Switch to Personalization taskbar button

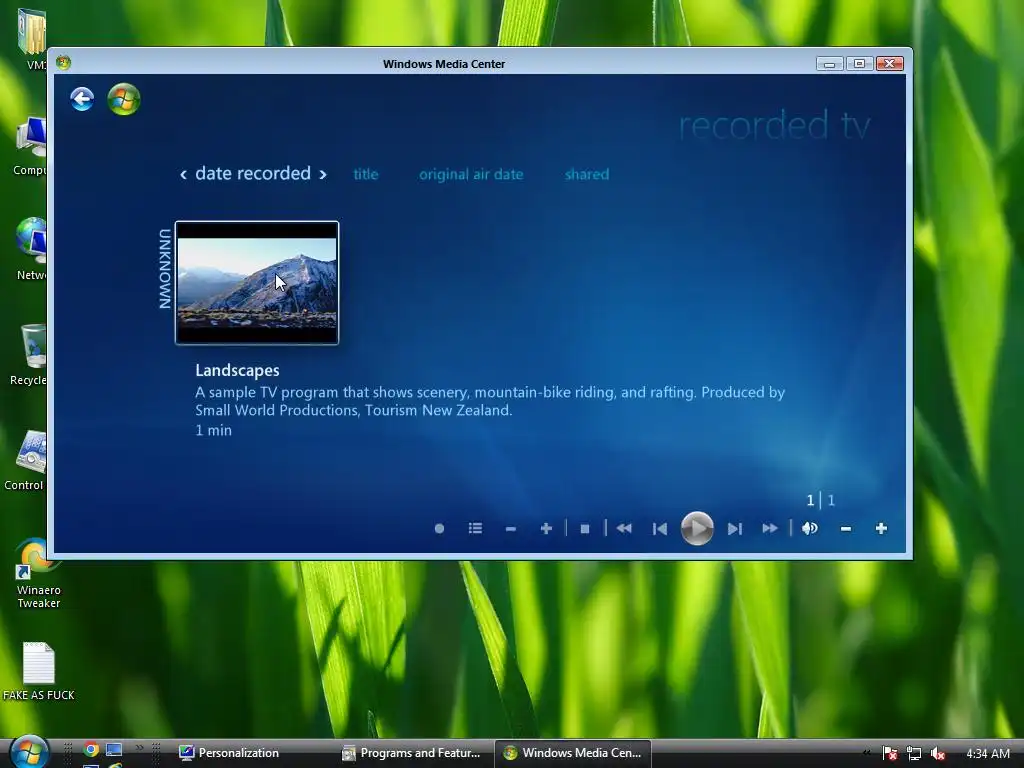coord(248,753)
